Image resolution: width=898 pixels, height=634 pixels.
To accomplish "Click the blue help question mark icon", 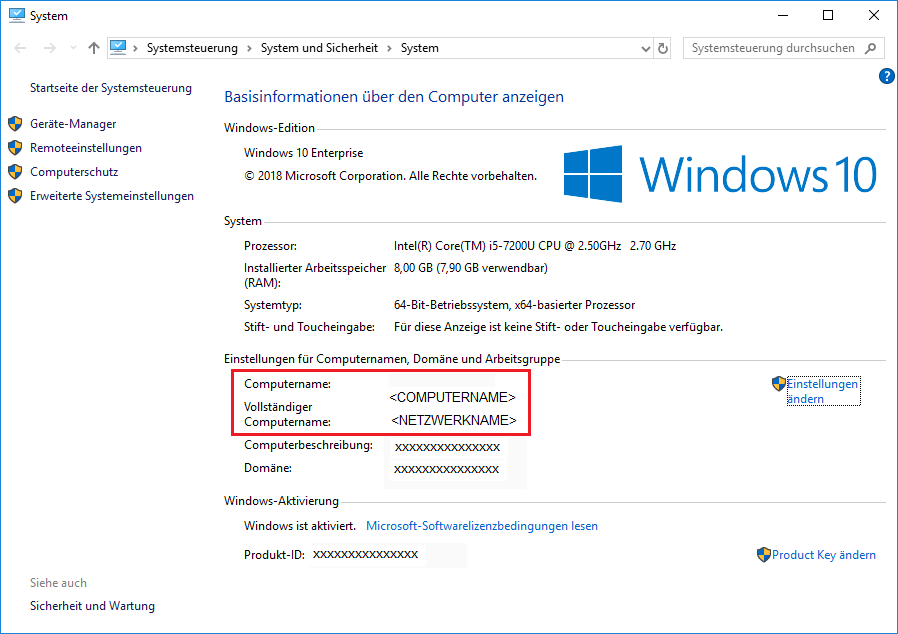I will [886, 76].
